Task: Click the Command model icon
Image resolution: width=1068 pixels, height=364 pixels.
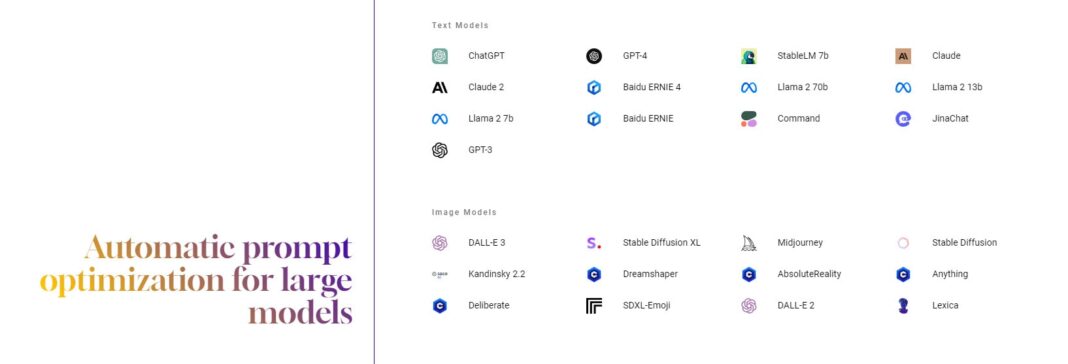Action: click(749, 119)
